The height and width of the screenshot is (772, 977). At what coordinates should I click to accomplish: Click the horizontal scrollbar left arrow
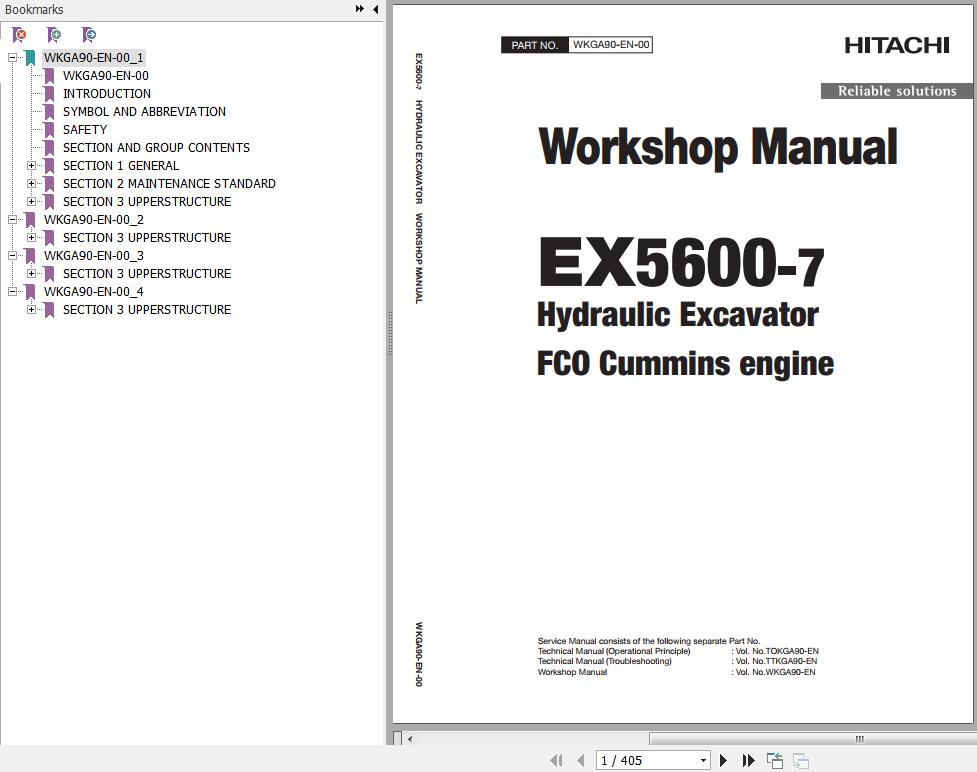410,739
